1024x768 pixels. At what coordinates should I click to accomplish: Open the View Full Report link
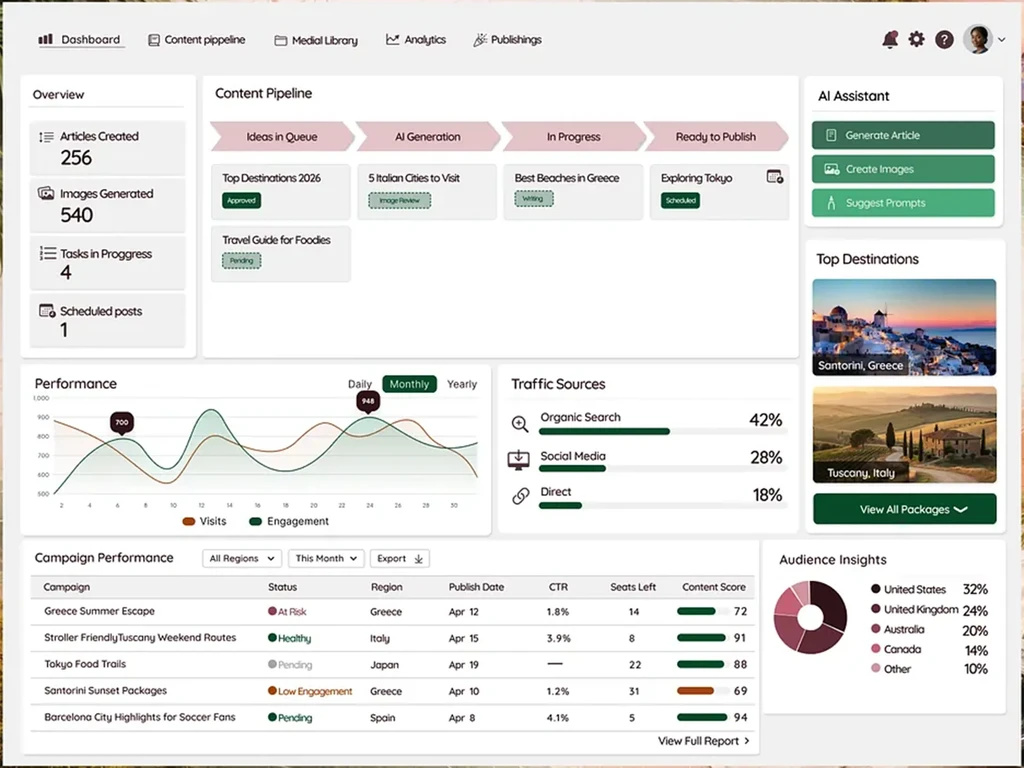[x=703, y=741]
